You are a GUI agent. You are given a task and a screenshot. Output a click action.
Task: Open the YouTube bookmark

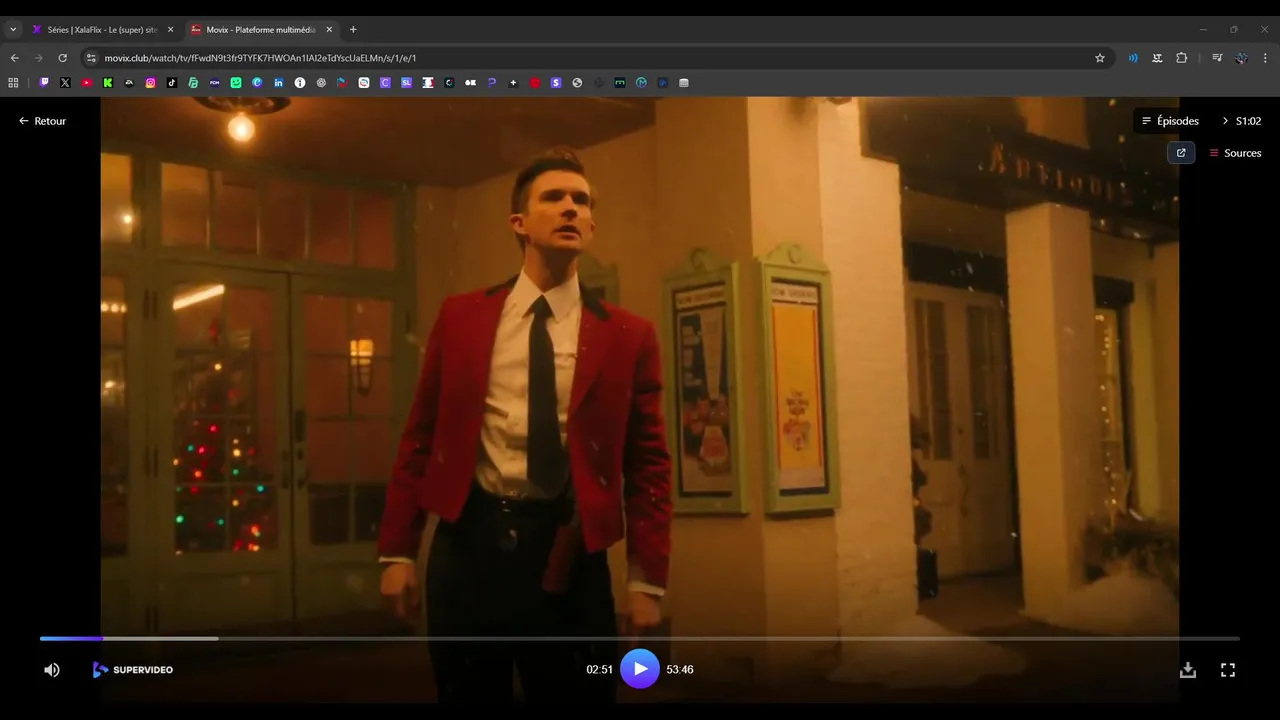[x=87, y=83]
